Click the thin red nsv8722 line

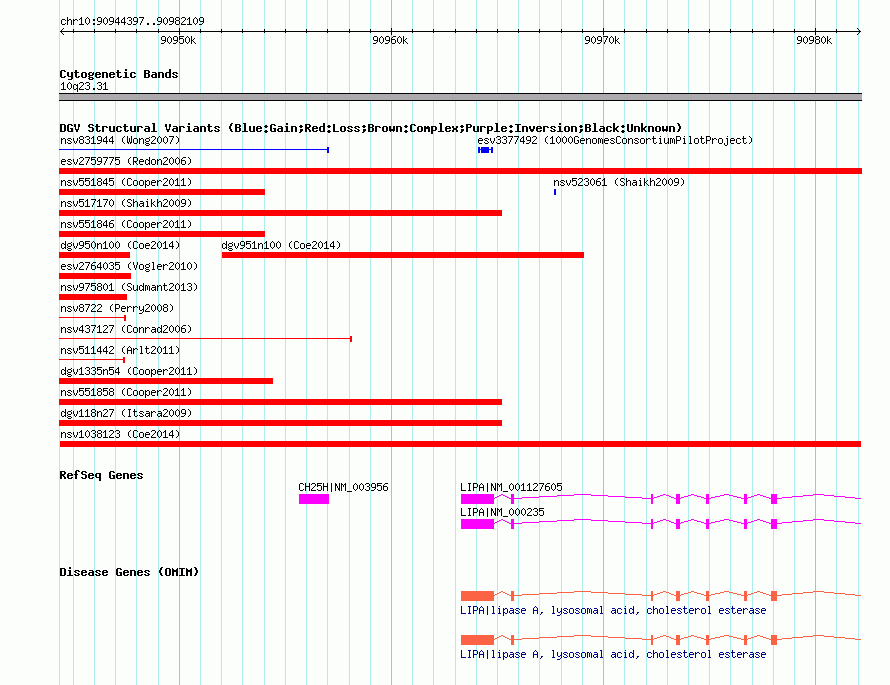tap(93, 318)
